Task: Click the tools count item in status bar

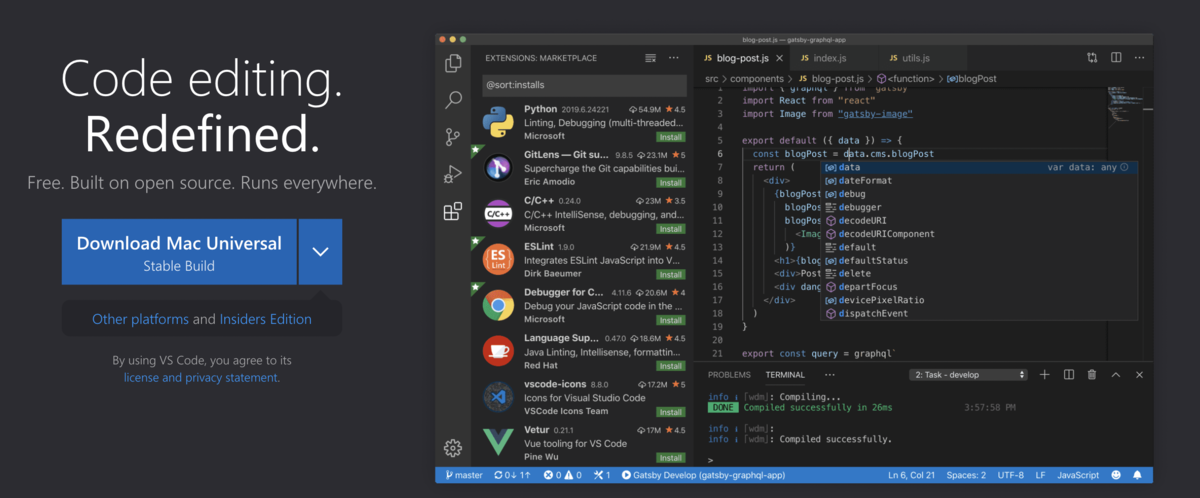Action: point(602,475)
